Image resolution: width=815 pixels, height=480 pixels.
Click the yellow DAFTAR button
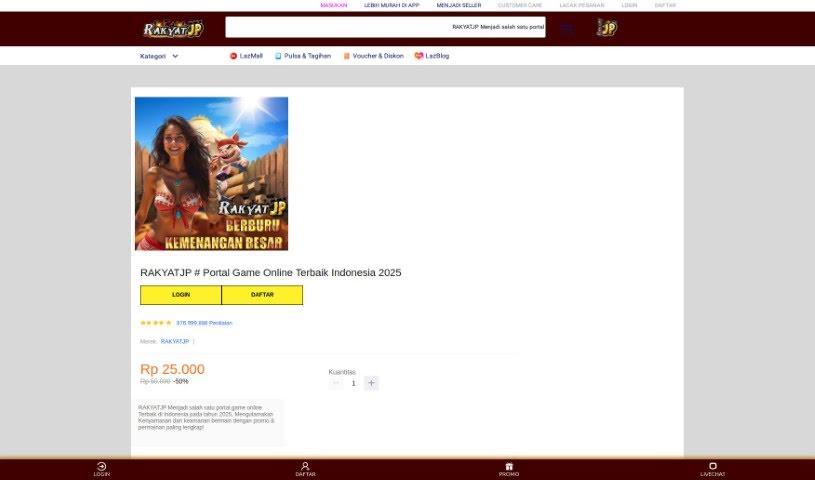tap(262, 295)
